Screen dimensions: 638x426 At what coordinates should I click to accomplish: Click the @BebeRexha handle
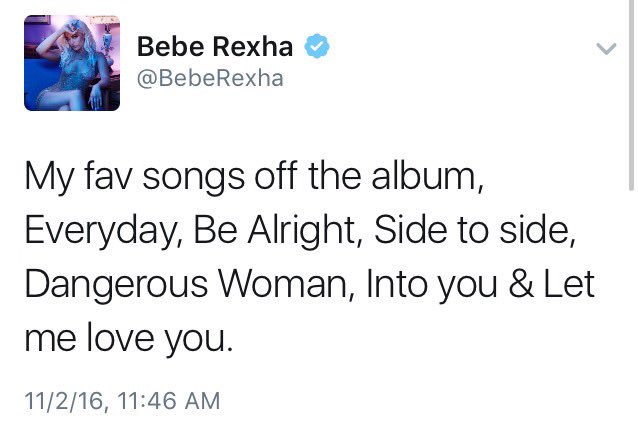click(x=209, y=78)
